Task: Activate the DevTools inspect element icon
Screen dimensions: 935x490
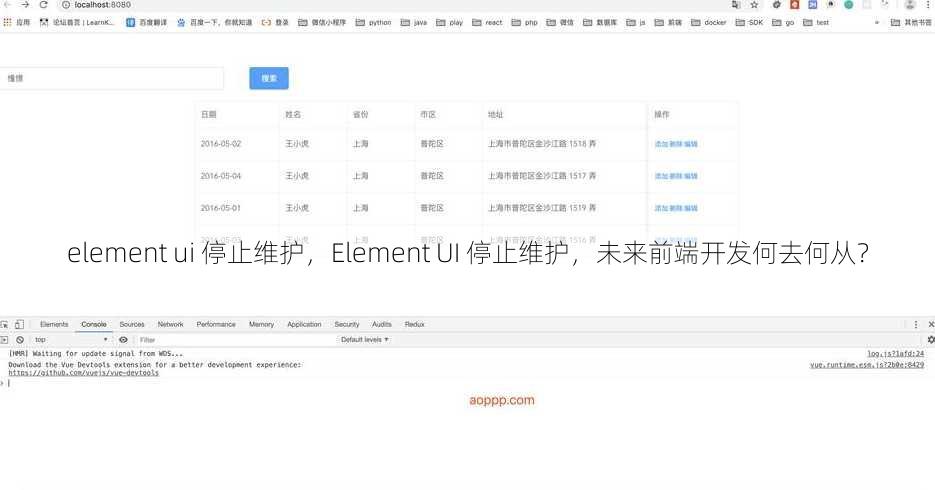Action: tap(5, 325)
